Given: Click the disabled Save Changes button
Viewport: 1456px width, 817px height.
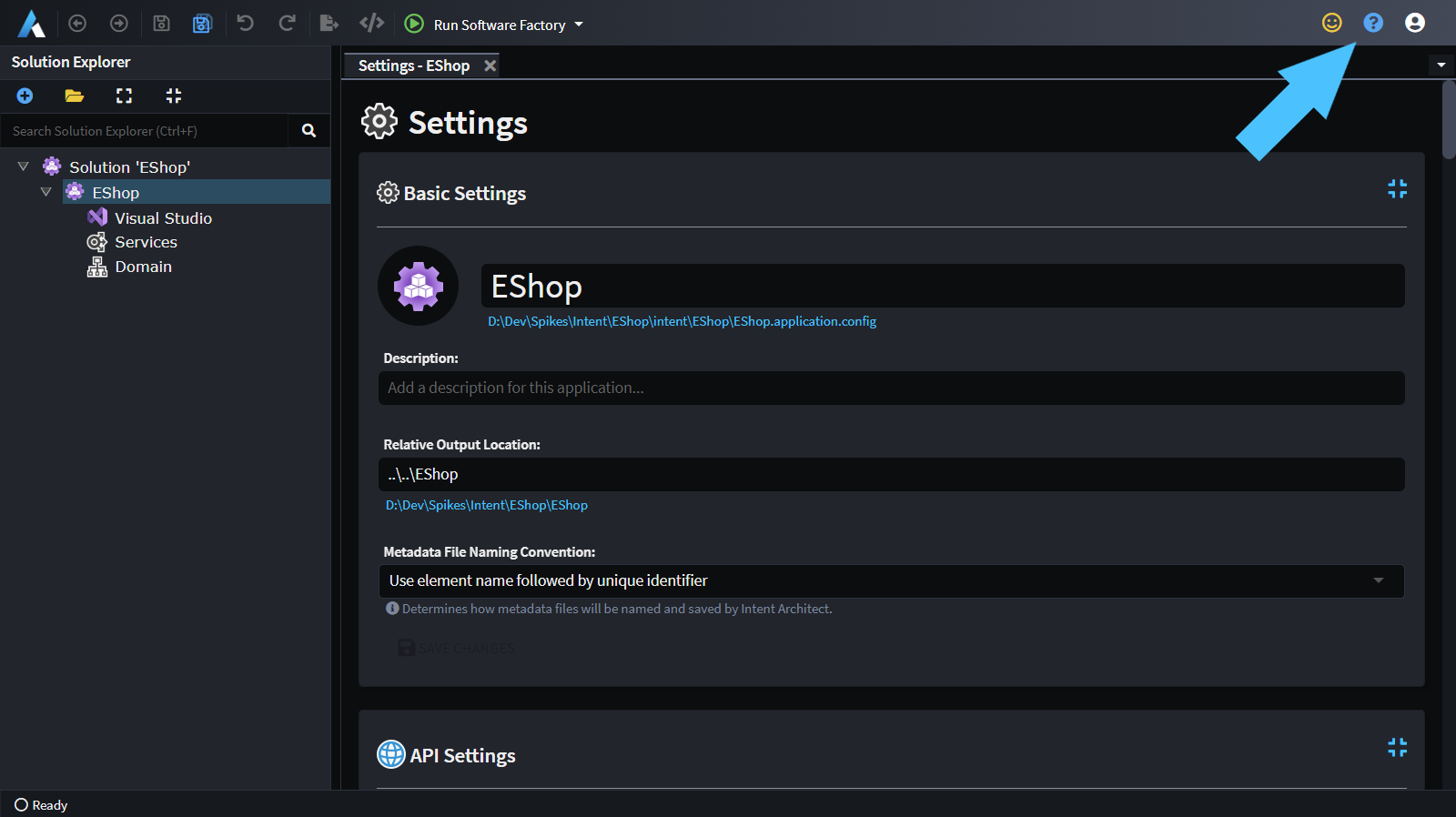Looking at the screenshot, I should pos(457,648).
